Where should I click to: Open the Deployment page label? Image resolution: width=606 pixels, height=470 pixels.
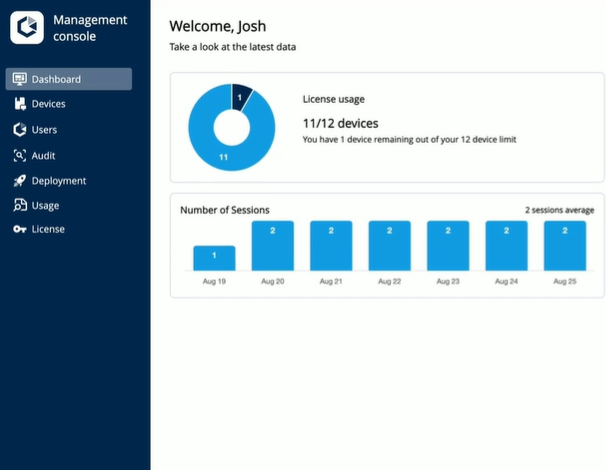59,181
